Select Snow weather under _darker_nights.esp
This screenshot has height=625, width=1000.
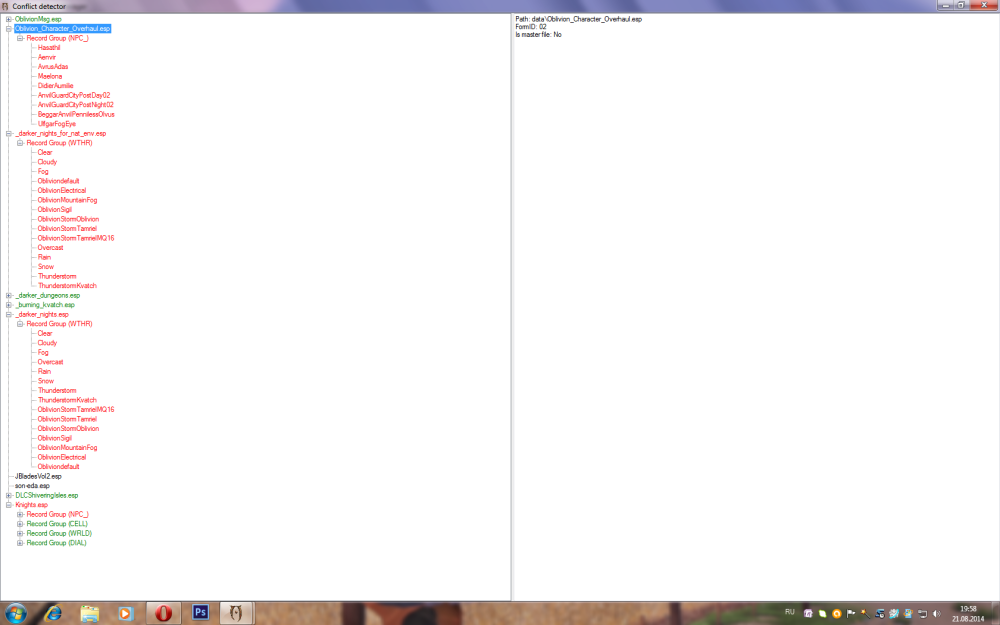click(x=46, y=381)
